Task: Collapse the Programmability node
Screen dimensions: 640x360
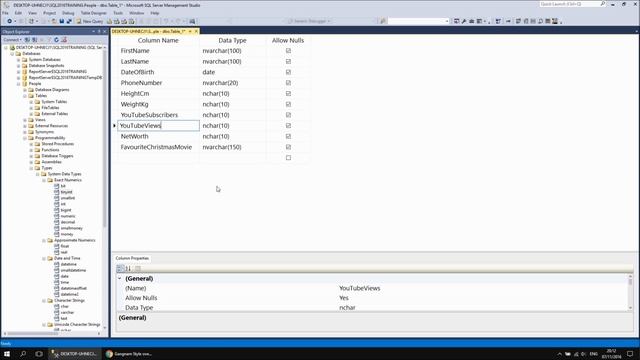Action: pyautogui.click(x=25, y=138)
